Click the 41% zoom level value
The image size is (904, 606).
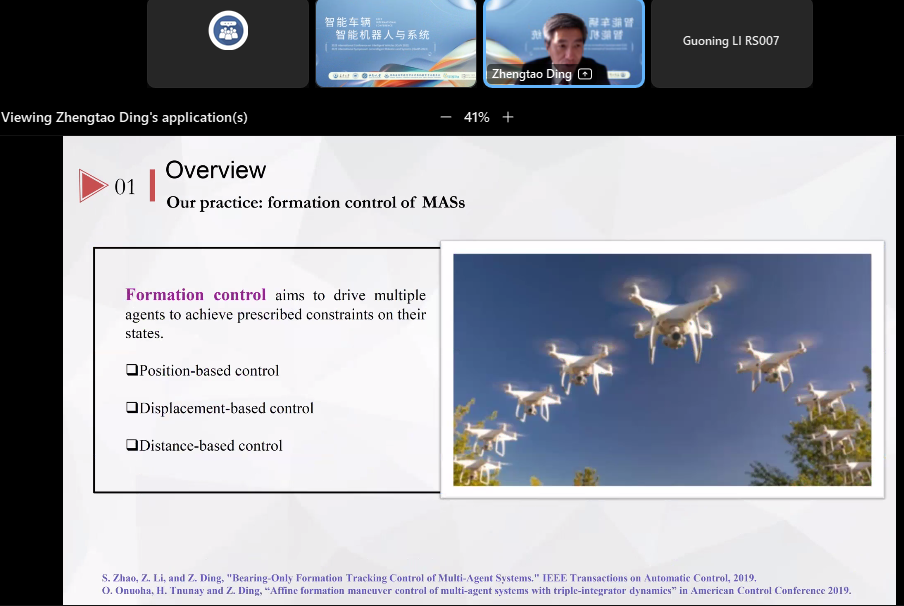[477, 117]
